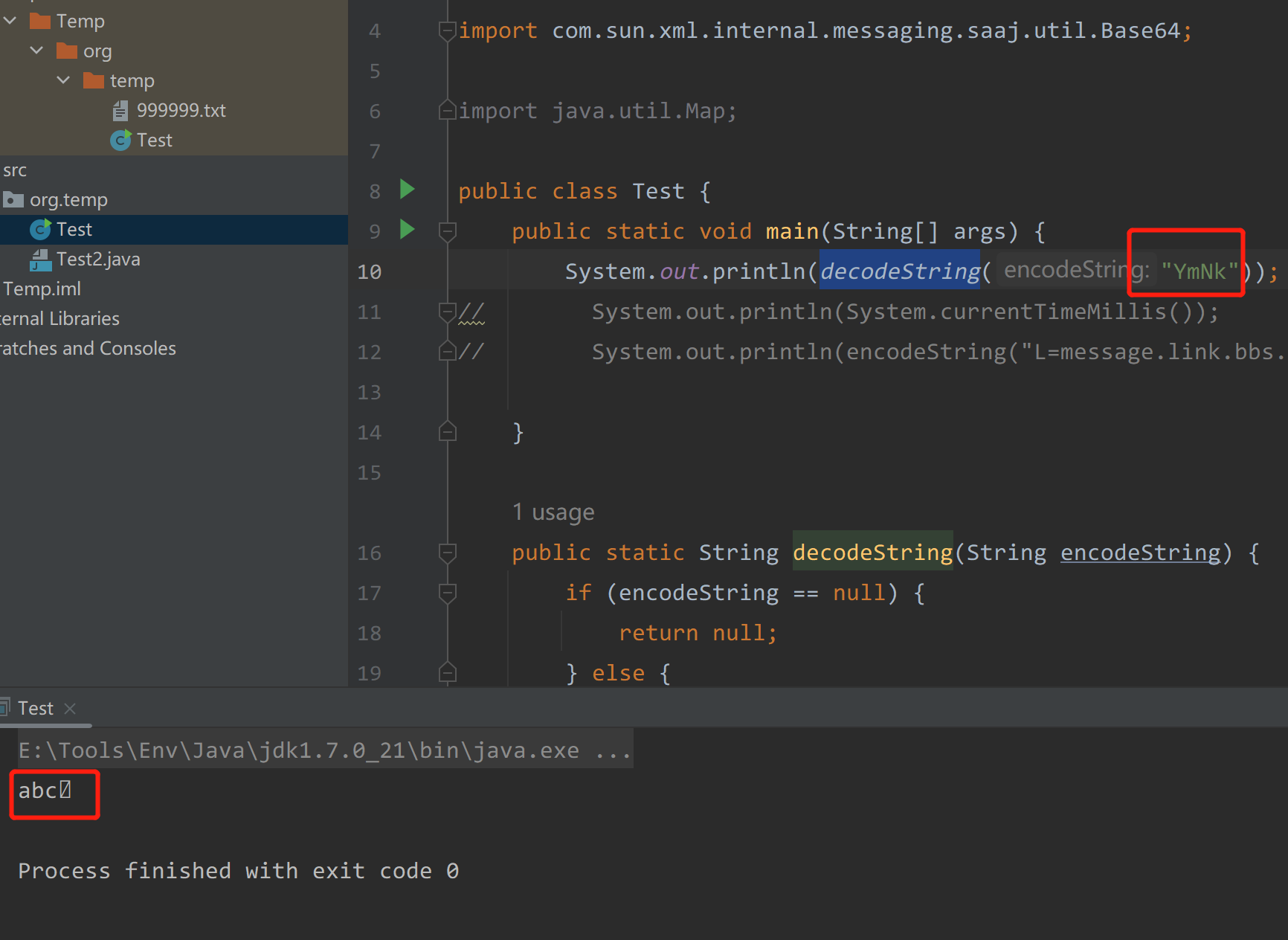Click the run gutter icon beside main method
This screenshot has height=940, width=1288.
[x=407, y=230]
